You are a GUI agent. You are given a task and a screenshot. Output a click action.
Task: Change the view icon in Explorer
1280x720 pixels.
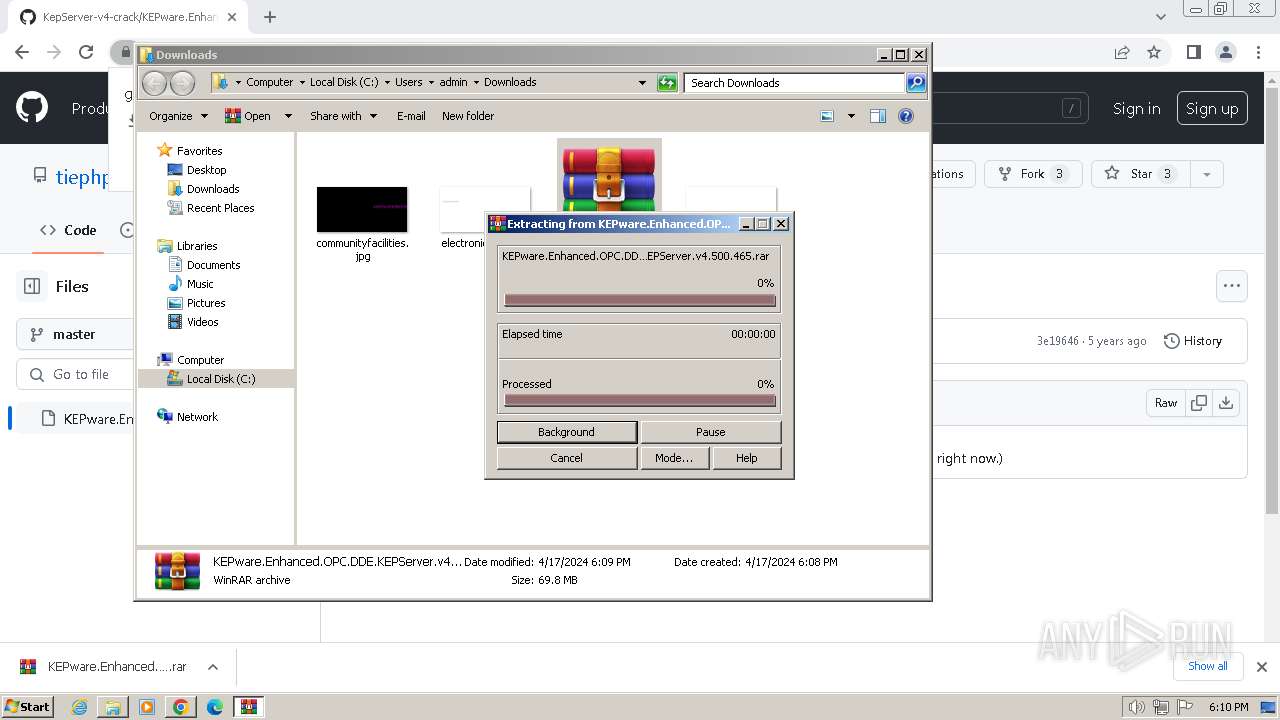point(827,116)
